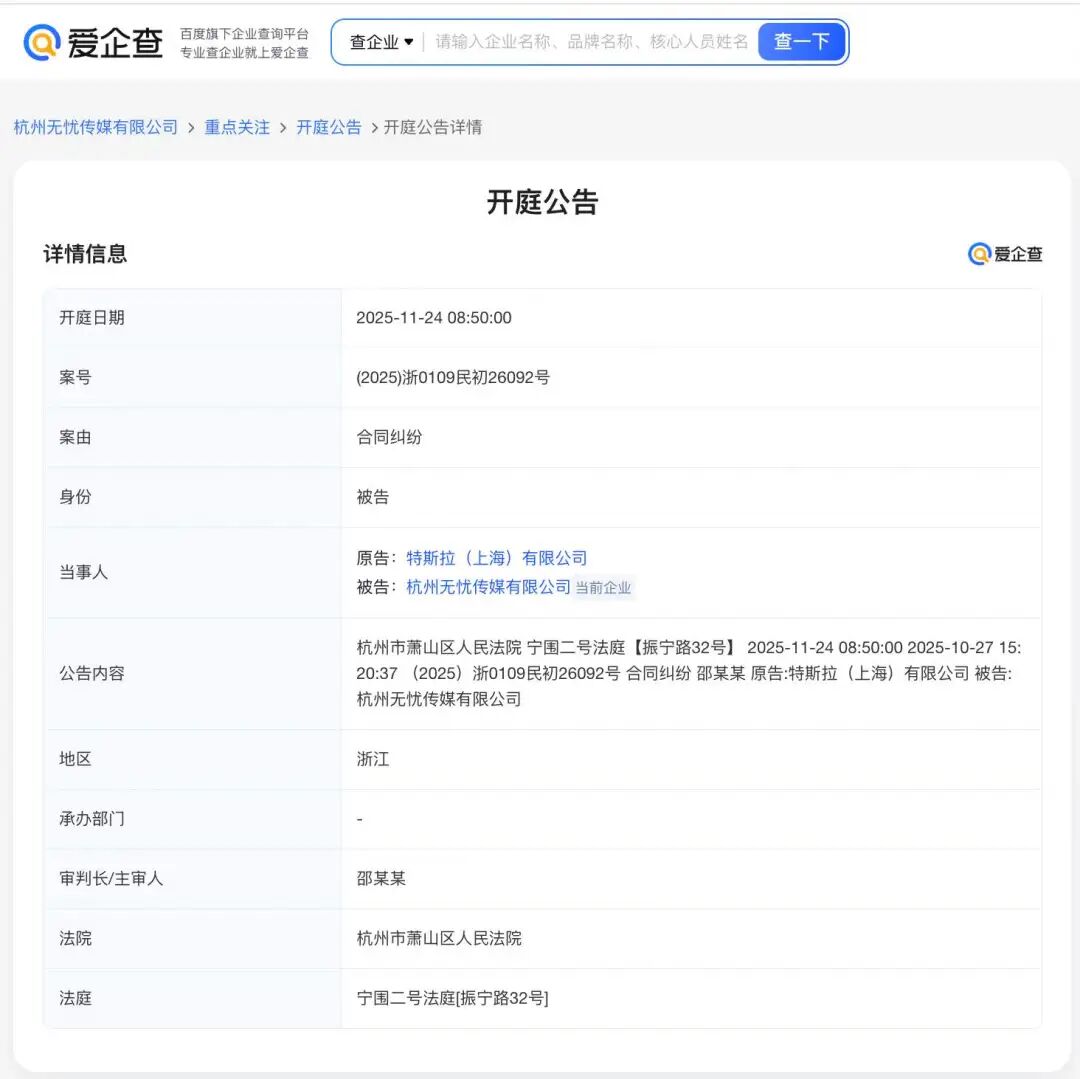Open plaintiff 特斯拉（上海）有限公司 link
Viewport: 1080px width, 1079px height.
pyautogui.click(x=496, y=558)
